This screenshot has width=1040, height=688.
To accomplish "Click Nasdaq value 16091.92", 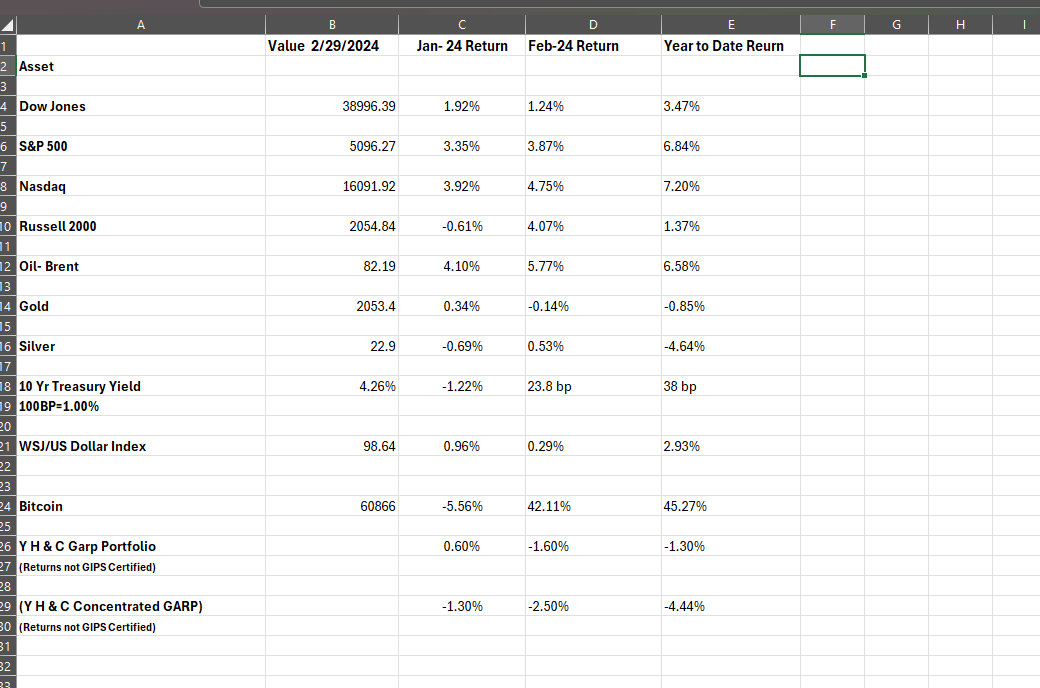I will pos(332,186).
